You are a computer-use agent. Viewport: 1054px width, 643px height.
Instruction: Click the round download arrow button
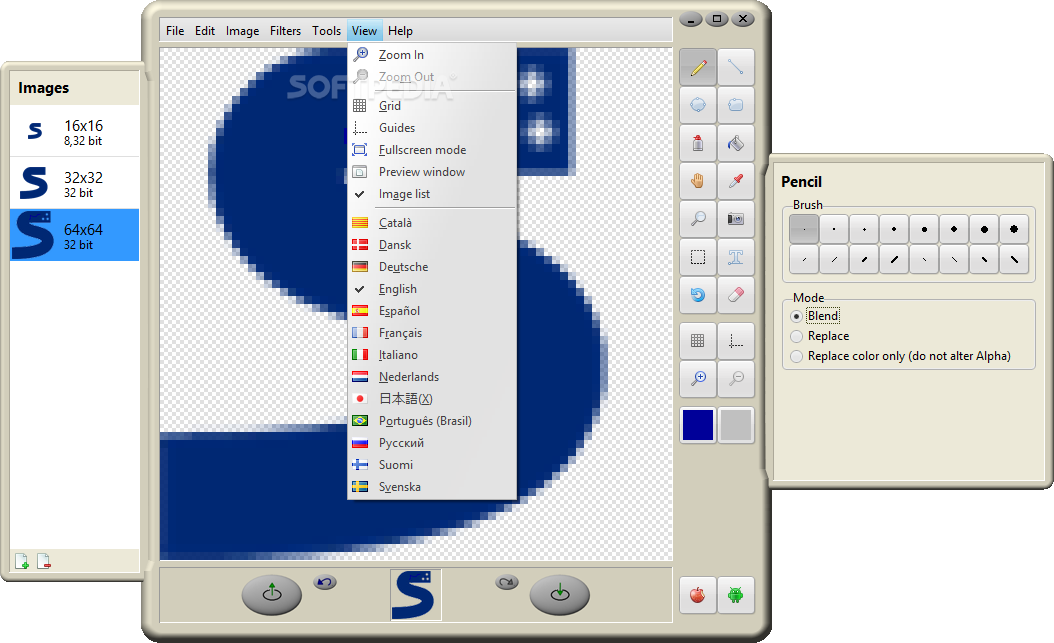tap(559, 594)
